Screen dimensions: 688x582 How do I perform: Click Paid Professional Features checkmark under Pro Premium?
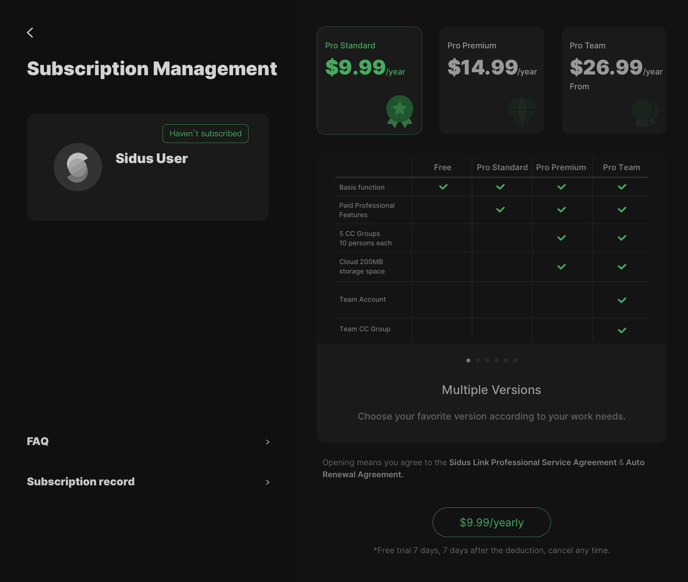[x=561, y=210]
